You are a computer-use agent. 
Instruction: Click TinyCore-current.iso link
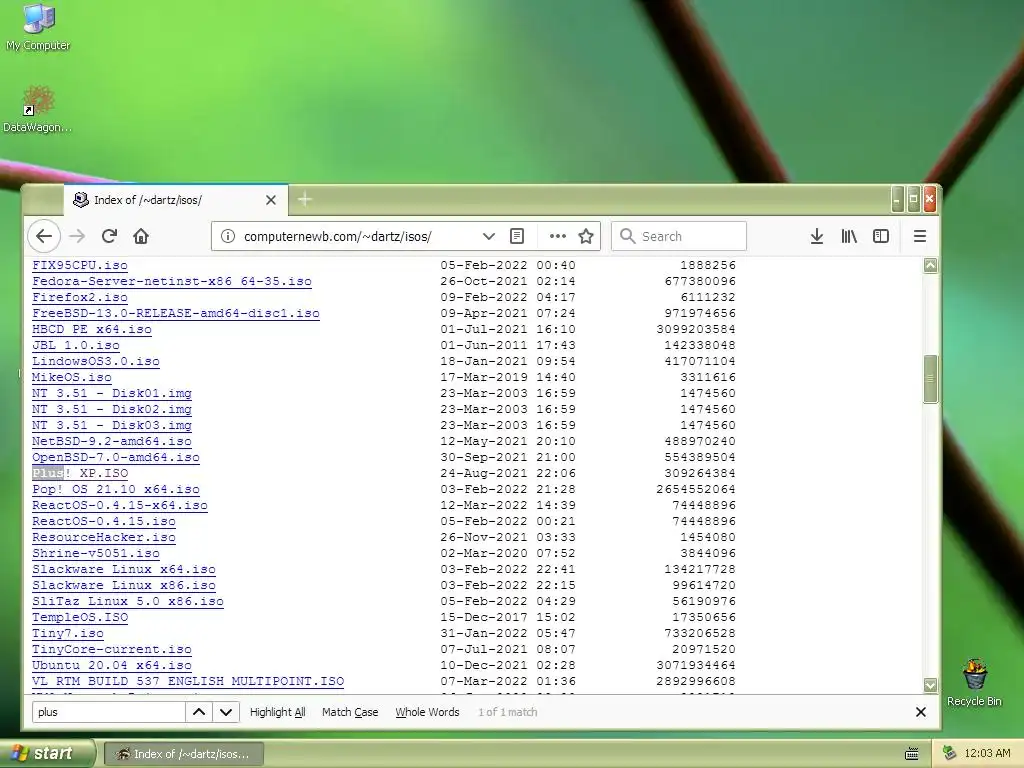tap(112, 649)
